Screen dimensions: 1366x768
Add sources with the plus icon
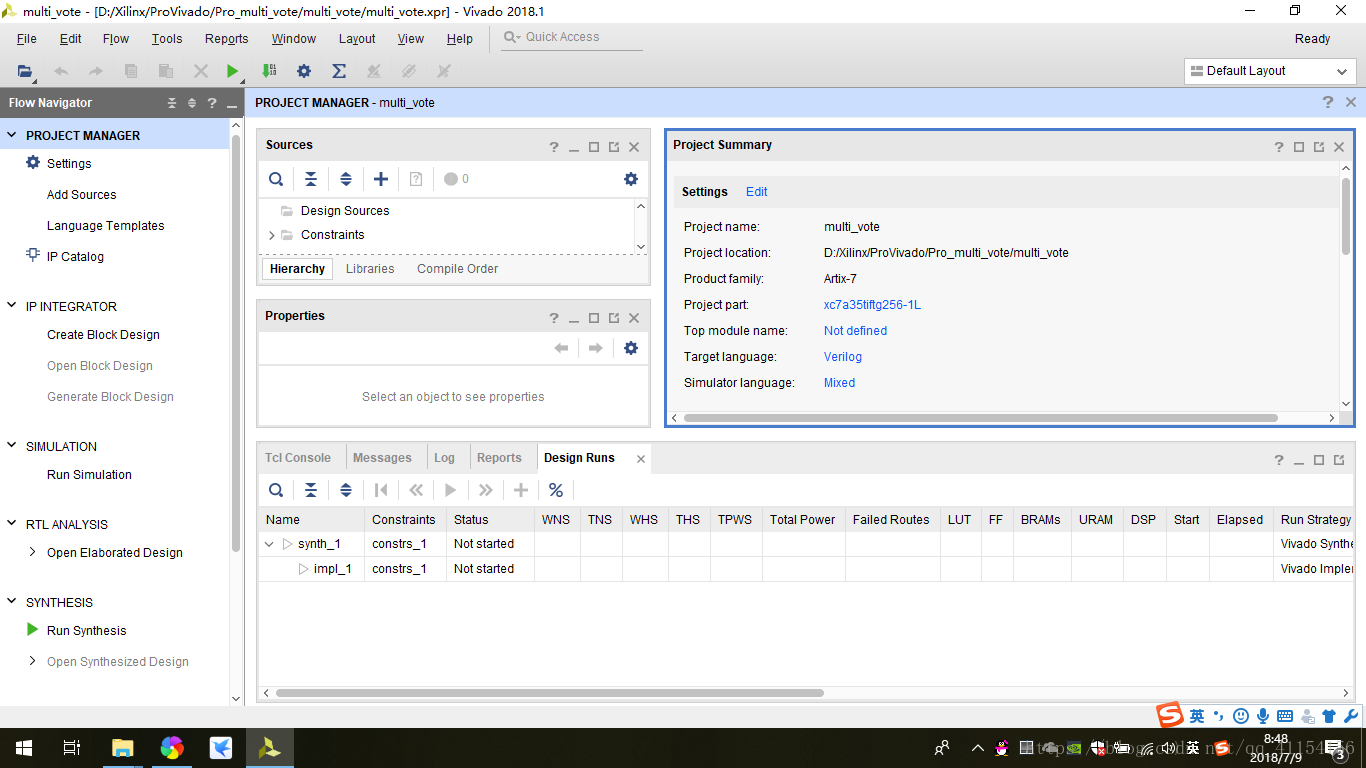(381, 179)
